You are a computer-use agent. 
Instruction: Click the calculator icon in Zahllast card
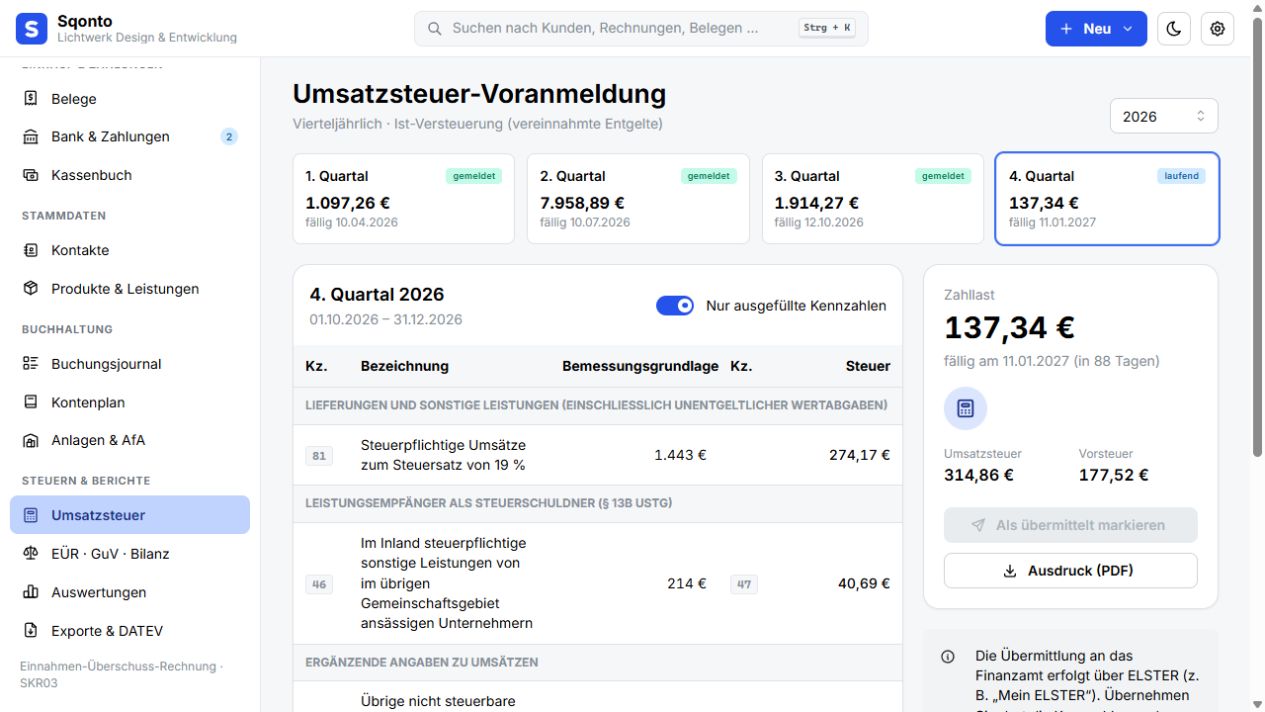[965, 408]
